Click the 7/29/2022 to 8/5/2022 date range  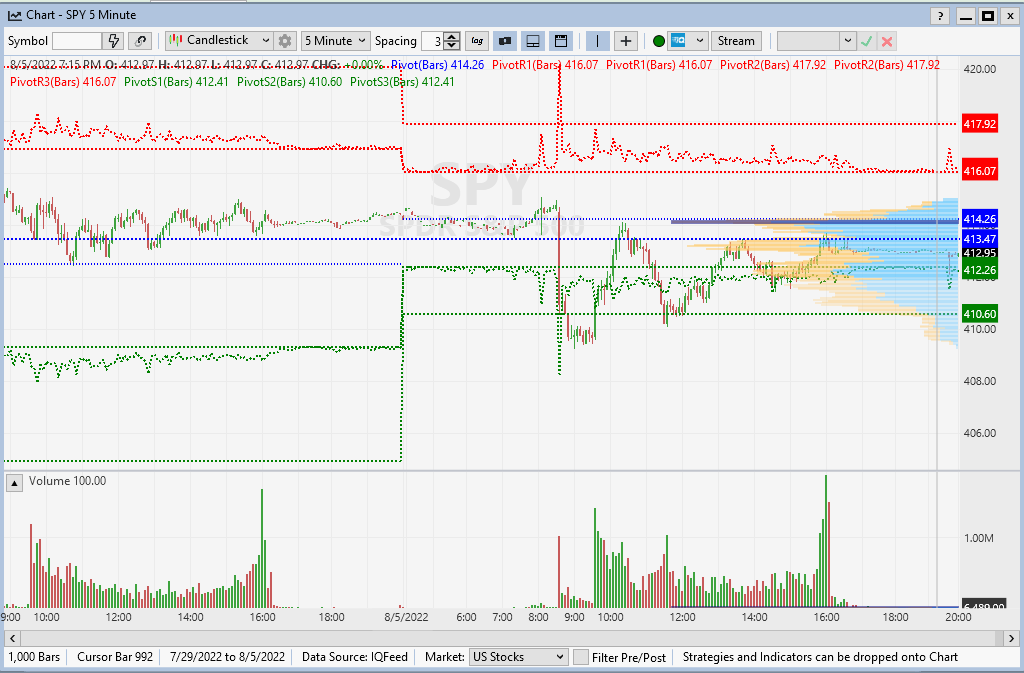227,657
